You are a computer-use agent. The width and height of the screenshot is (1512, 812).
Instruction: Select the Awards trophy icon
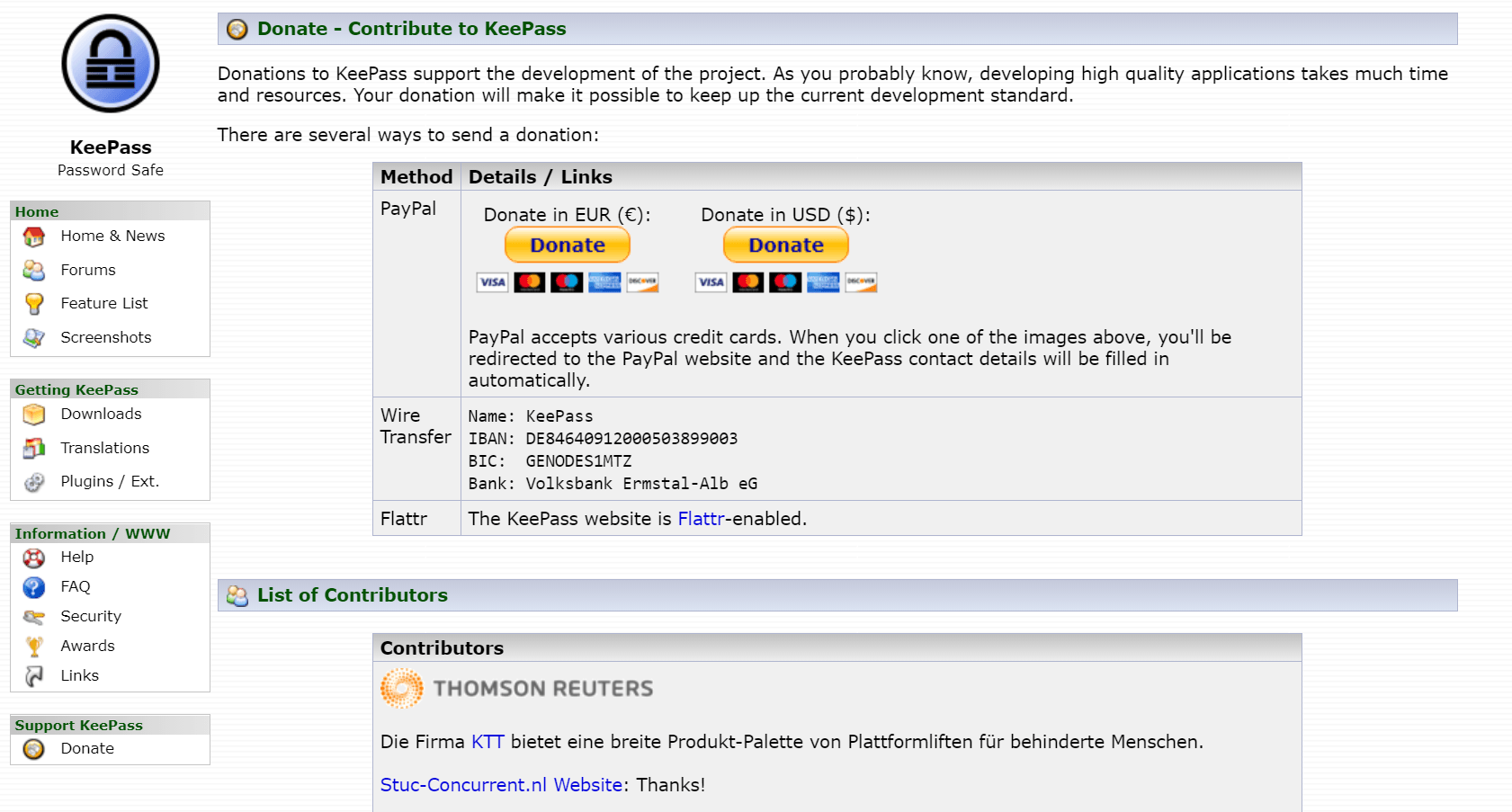33,646
